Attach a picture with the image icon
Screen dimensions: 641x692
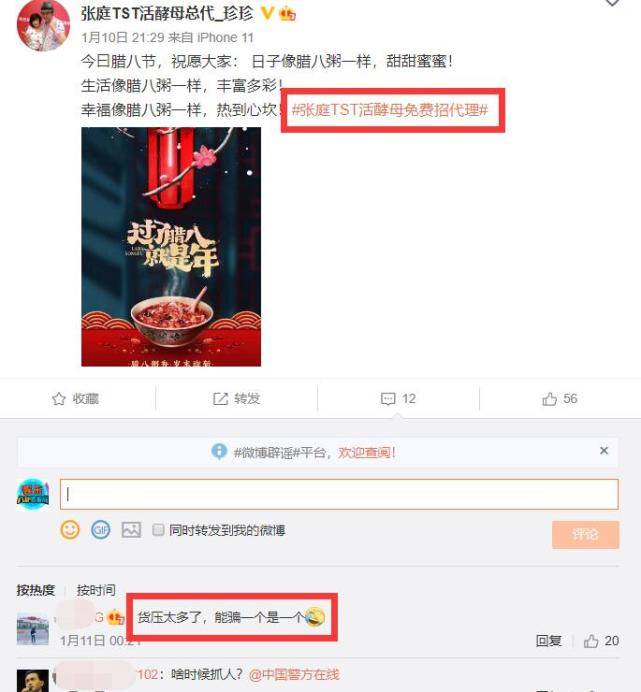[x=131, y=529]
